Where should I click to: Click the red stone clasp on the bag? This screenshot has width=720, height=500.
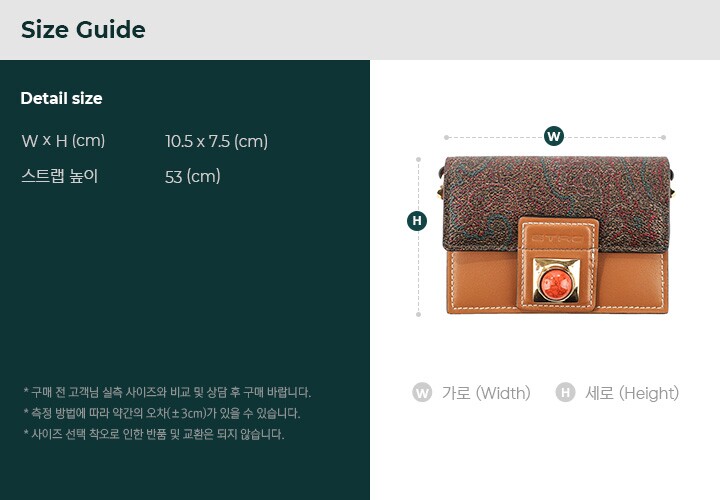click(x=556, y=280)
